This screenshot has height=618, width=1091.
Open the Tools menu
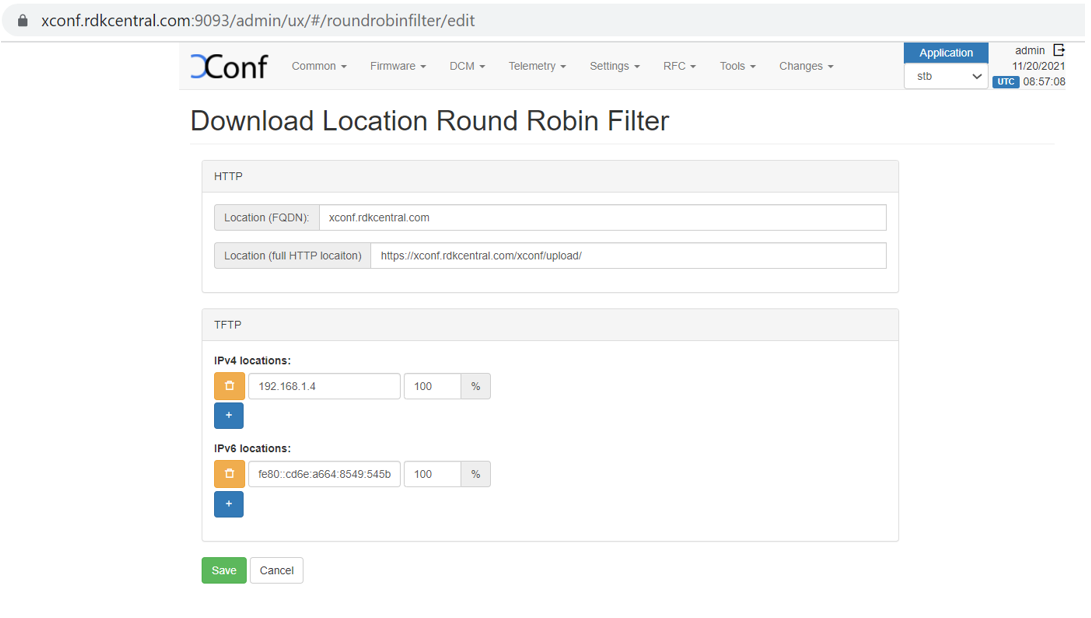coord(737,66)
